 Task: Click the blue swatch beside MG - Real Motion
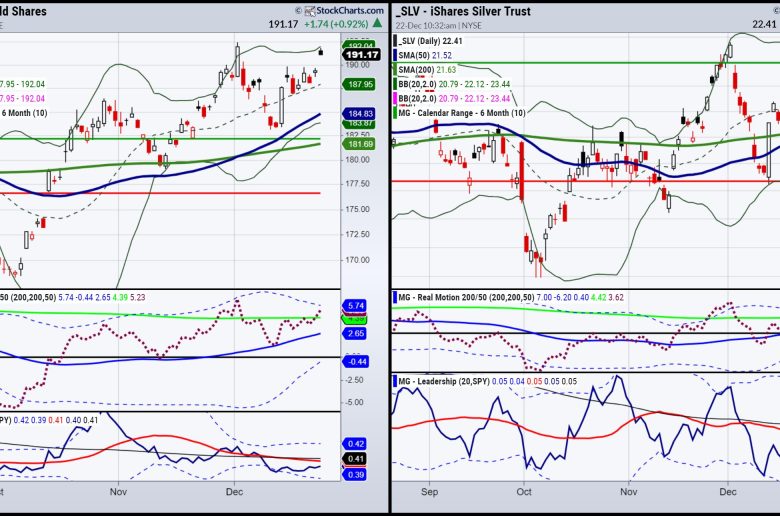(x=395, y=298)
